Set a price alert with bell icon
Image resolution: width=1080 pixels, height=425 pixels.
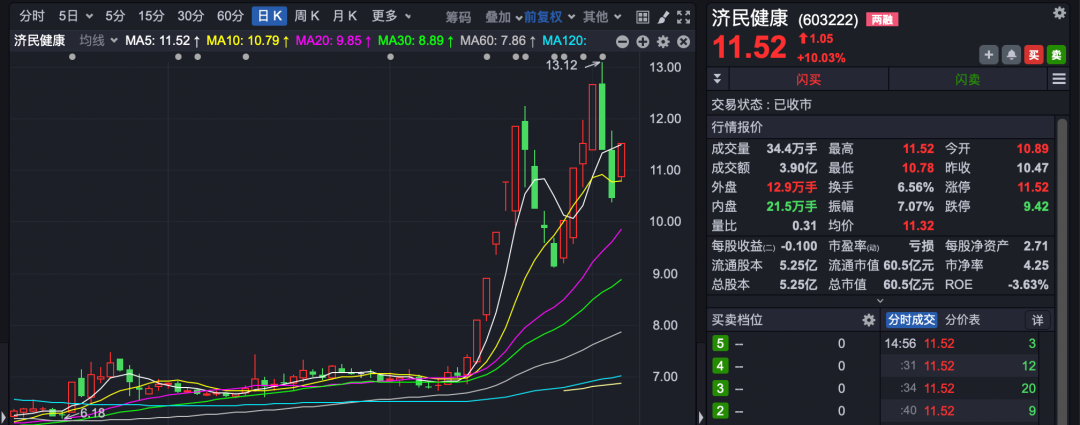coord(1011,55)
